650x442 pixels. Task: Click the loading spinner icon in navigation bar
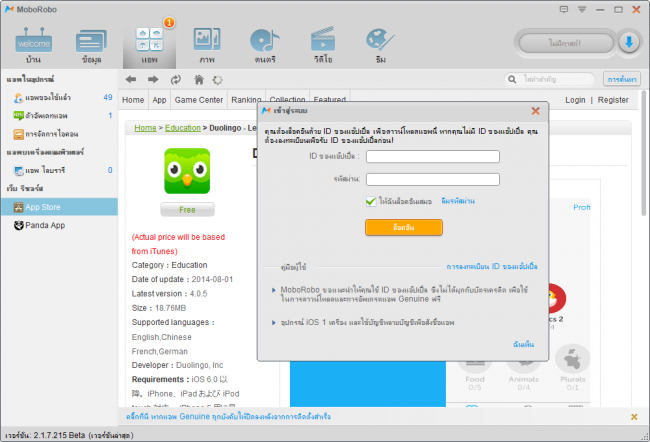point(218,80)
